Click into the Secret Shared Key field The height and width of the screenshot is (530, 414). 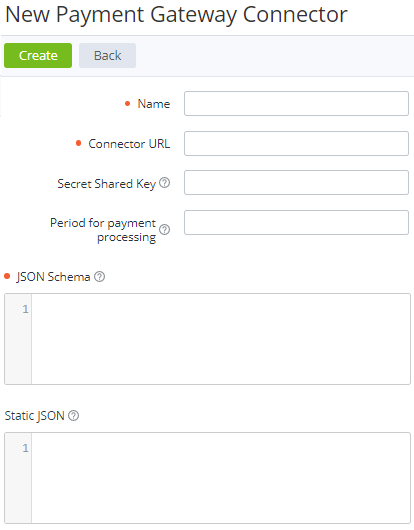296,183
